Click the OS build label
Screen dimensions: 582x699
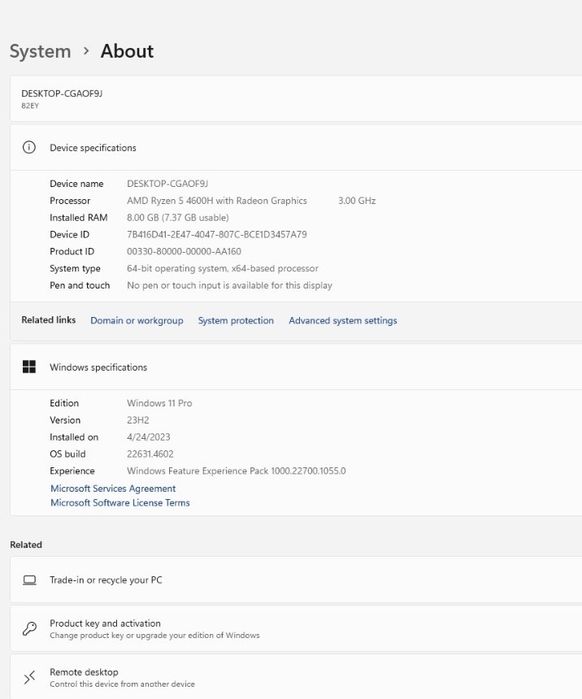coord(68,454)
